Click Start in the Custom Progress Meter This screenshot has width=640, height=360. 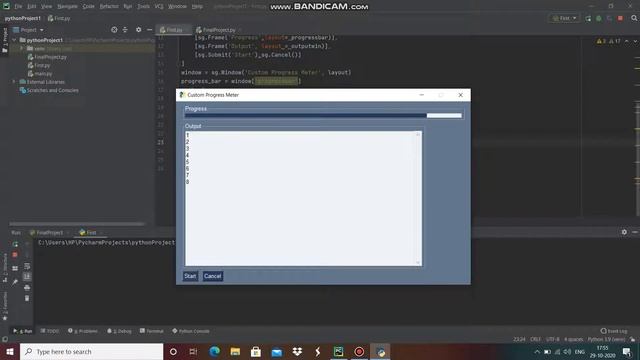pyautogui.click(x=190, y=276)
